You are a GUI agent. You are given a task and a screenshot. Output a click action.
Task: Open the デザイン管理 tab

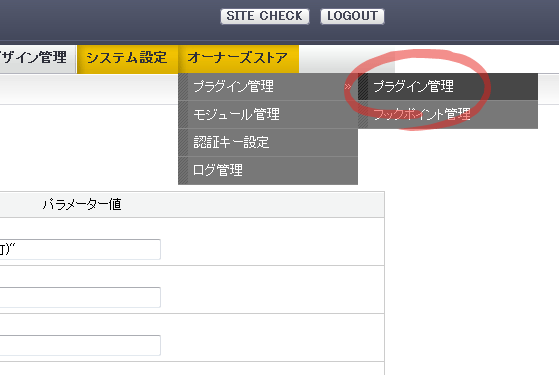click(38, 59)
